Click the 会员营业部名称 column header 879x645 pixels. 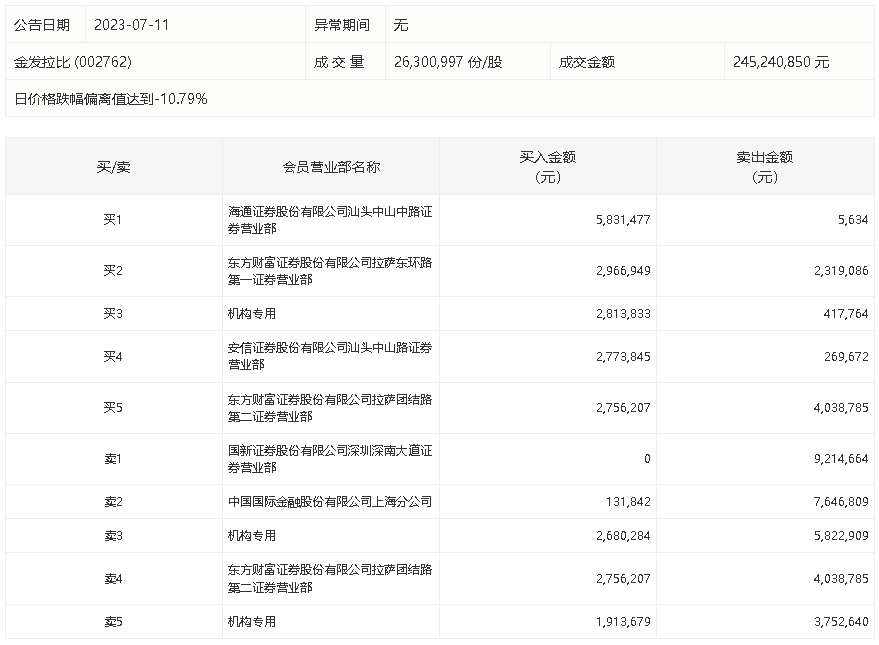pyautogui.click(x=331, y=167)
